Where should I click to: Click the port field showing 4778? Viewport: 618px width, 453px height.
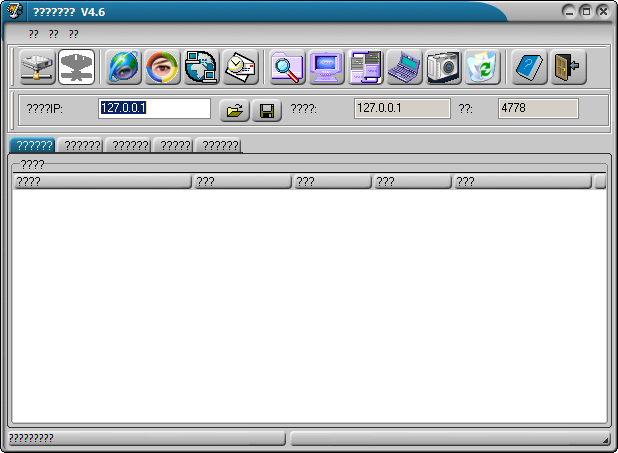coord(538,108)
